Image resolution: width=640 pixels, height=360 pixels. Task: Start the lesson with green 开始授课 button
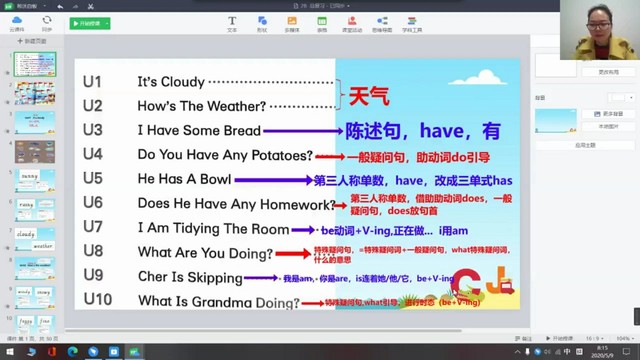(x=87, y=23)
